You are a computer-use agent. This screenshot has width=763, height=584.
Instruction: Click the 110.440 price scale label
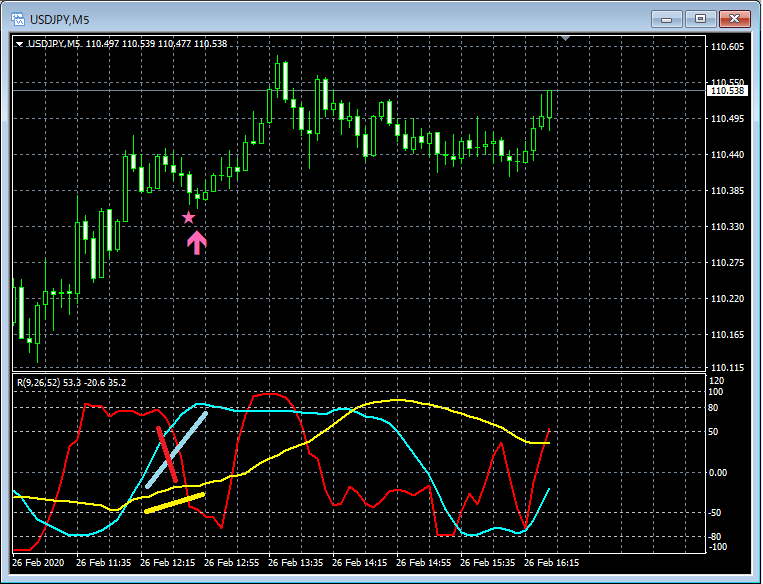click(x=727, y=155)
